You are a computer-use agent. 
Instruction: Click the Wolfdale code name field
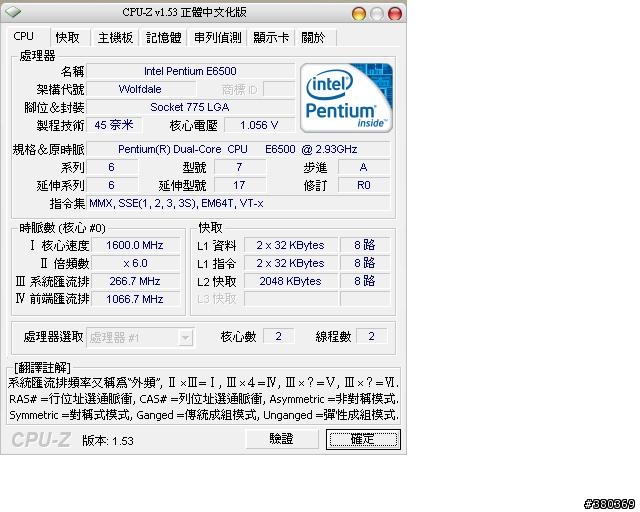pyautogui.click(x=141, y=89)
